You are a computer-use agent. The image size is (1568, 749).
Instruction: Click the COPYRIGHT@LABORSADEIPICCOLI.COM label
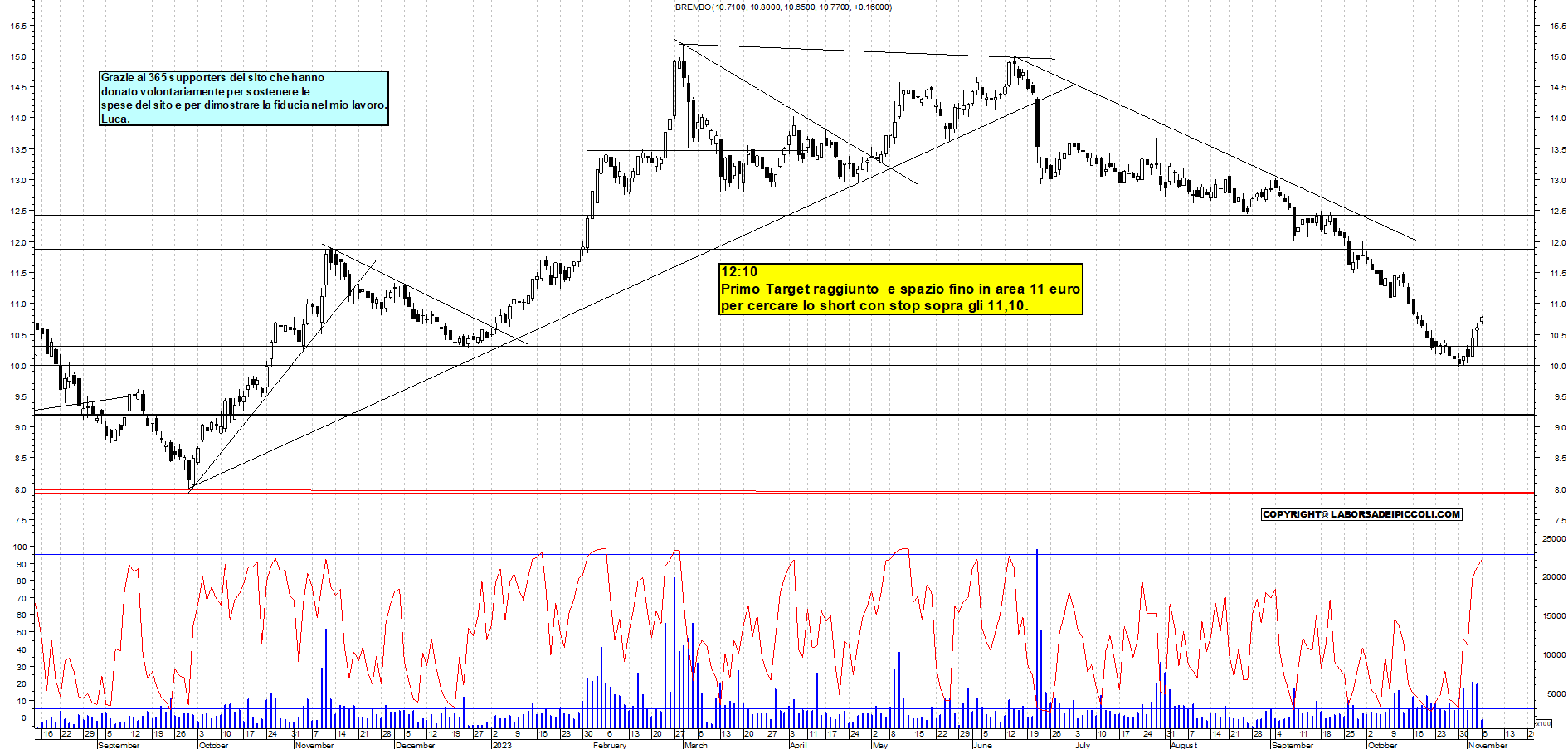point(1361,514)
